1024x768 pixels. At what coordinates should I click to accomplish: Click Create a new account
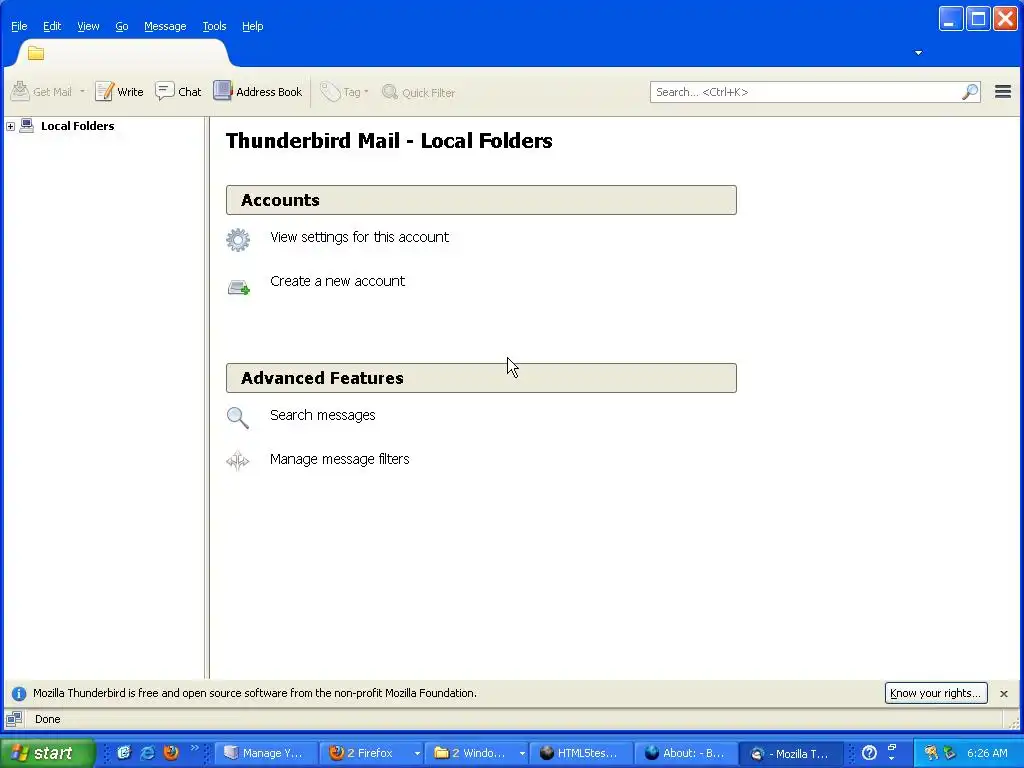(338, 281)
